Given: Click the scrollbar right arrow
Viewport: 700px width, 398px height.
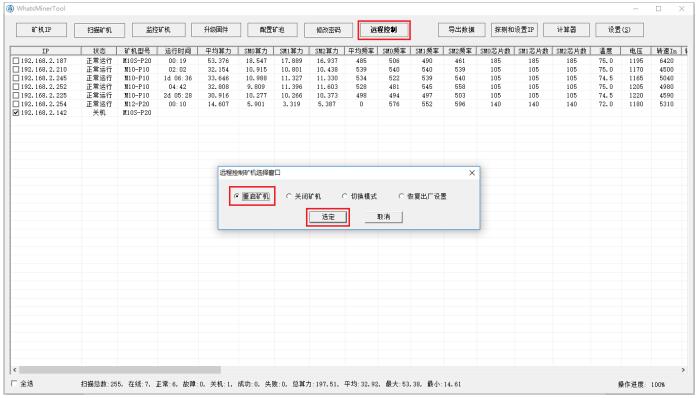Looking at the screenshot, I should point(683,370).
